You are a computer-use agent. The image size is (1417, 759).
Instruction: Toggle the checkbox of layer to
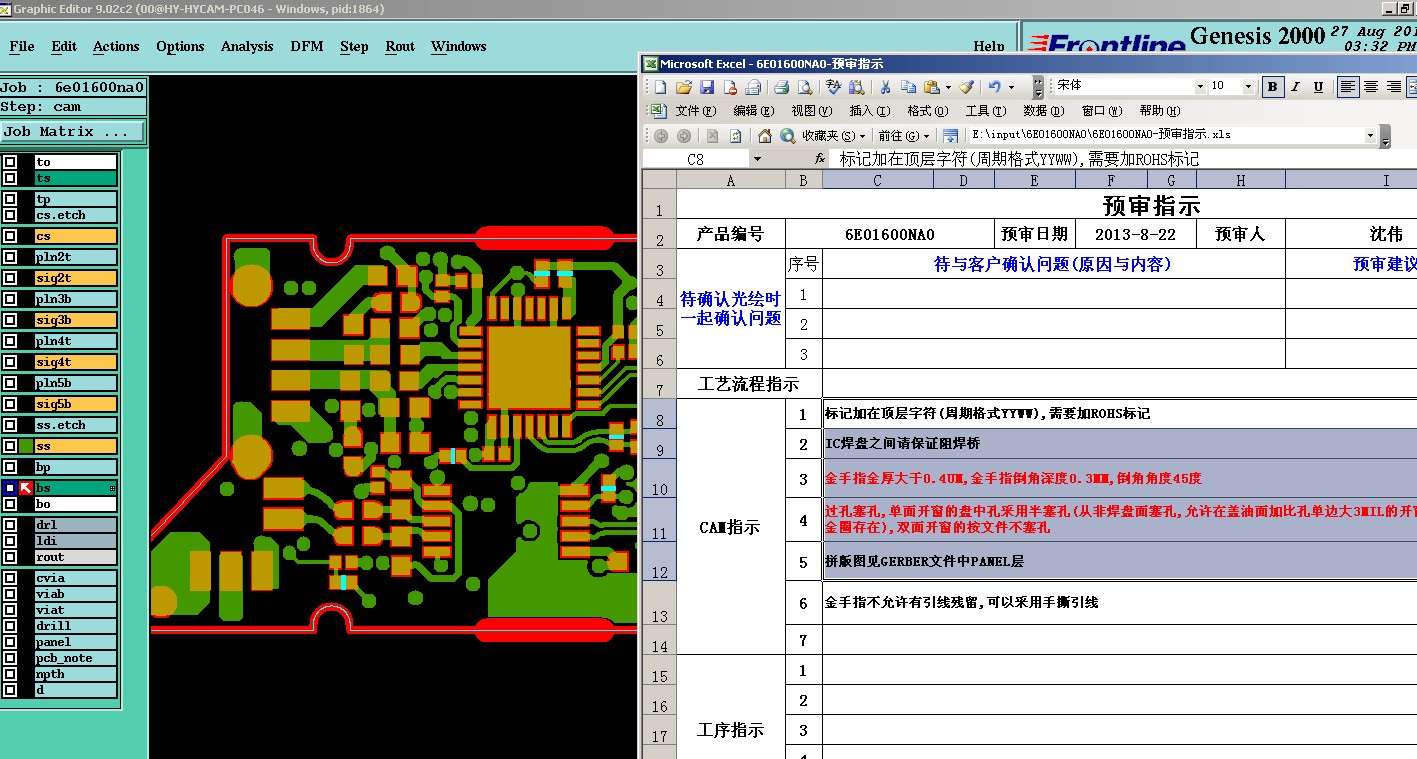pos(10,162)
